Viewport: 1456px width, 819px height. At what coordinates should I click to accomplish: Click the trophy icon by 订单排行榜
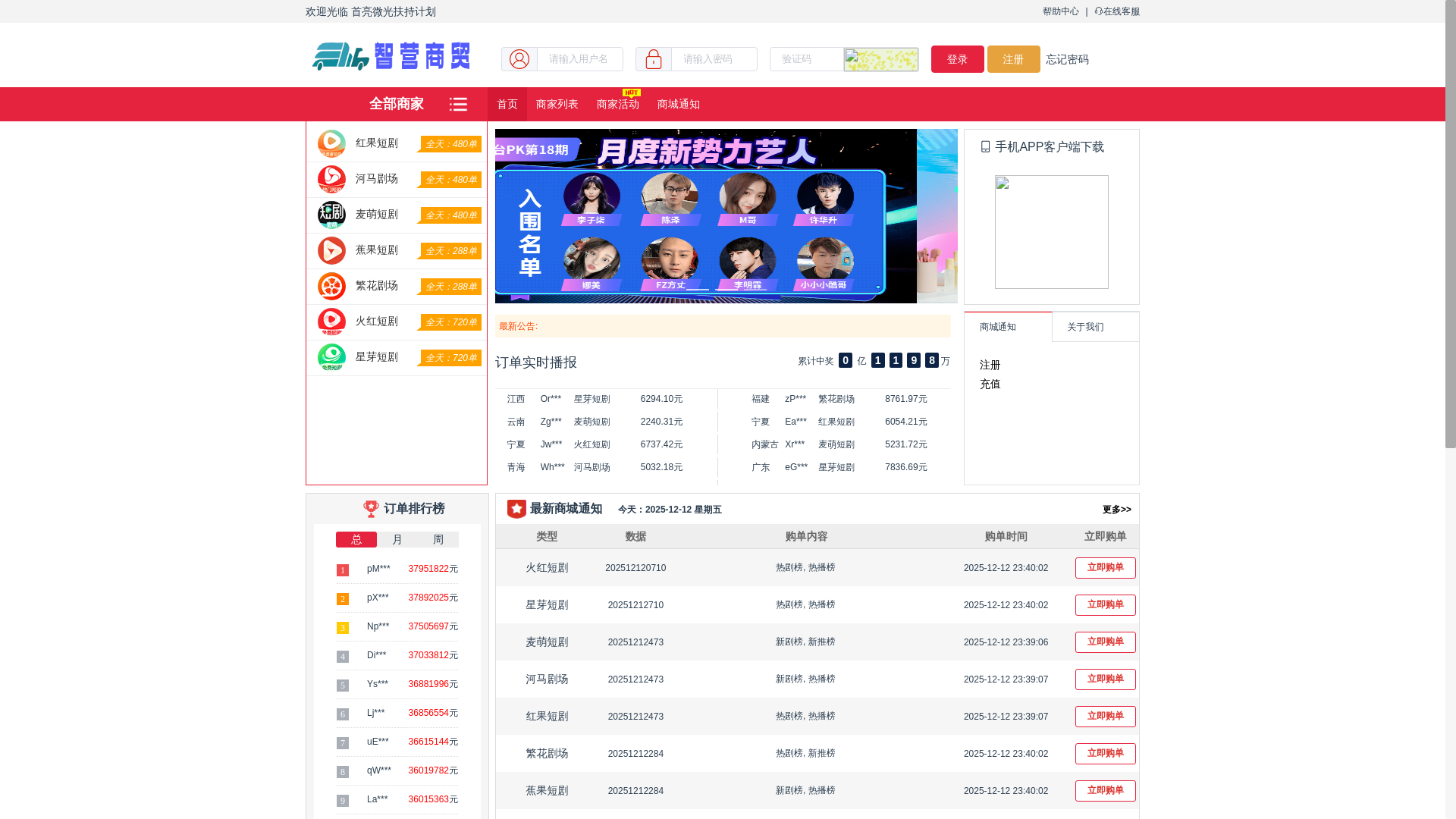tap(371, 509)
